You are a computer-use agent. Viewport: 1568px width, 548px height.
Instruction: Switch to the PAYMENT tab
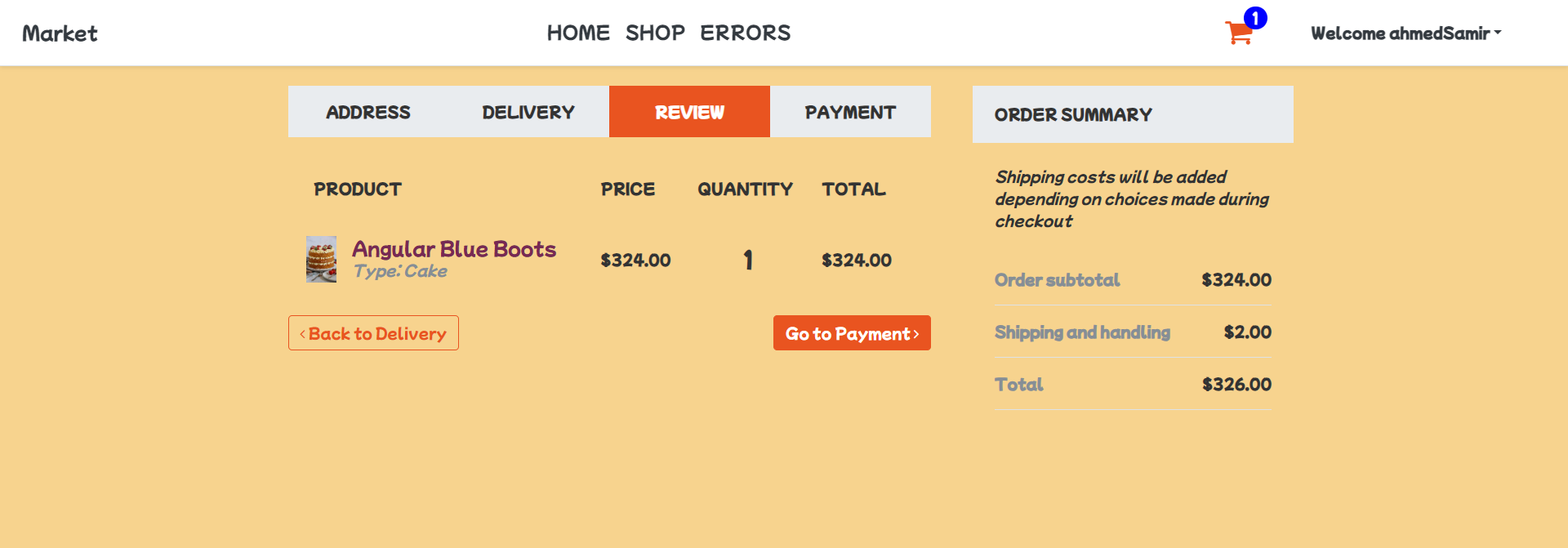pyautogui.click(x=850, y=112)
